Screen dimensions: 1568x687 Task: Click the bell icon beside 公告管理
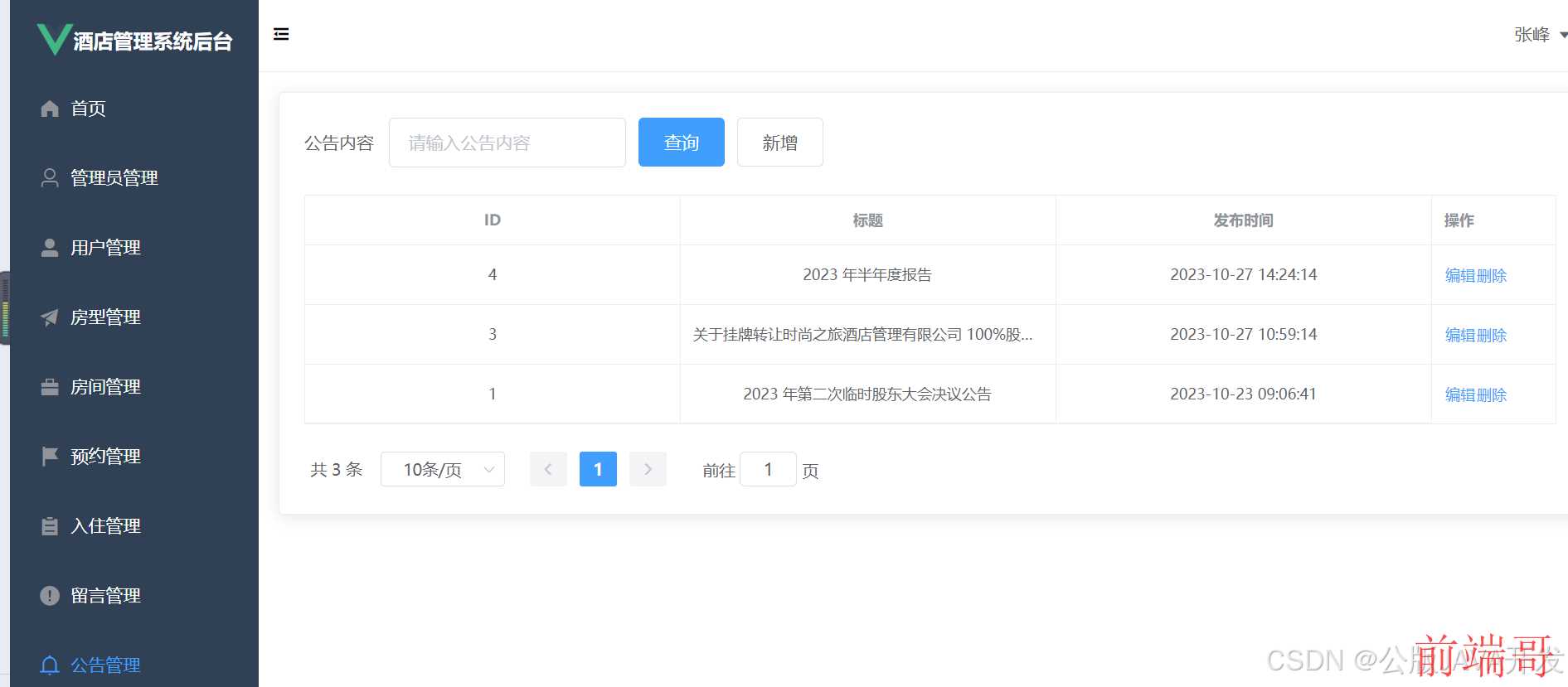(x=50, y=665)
